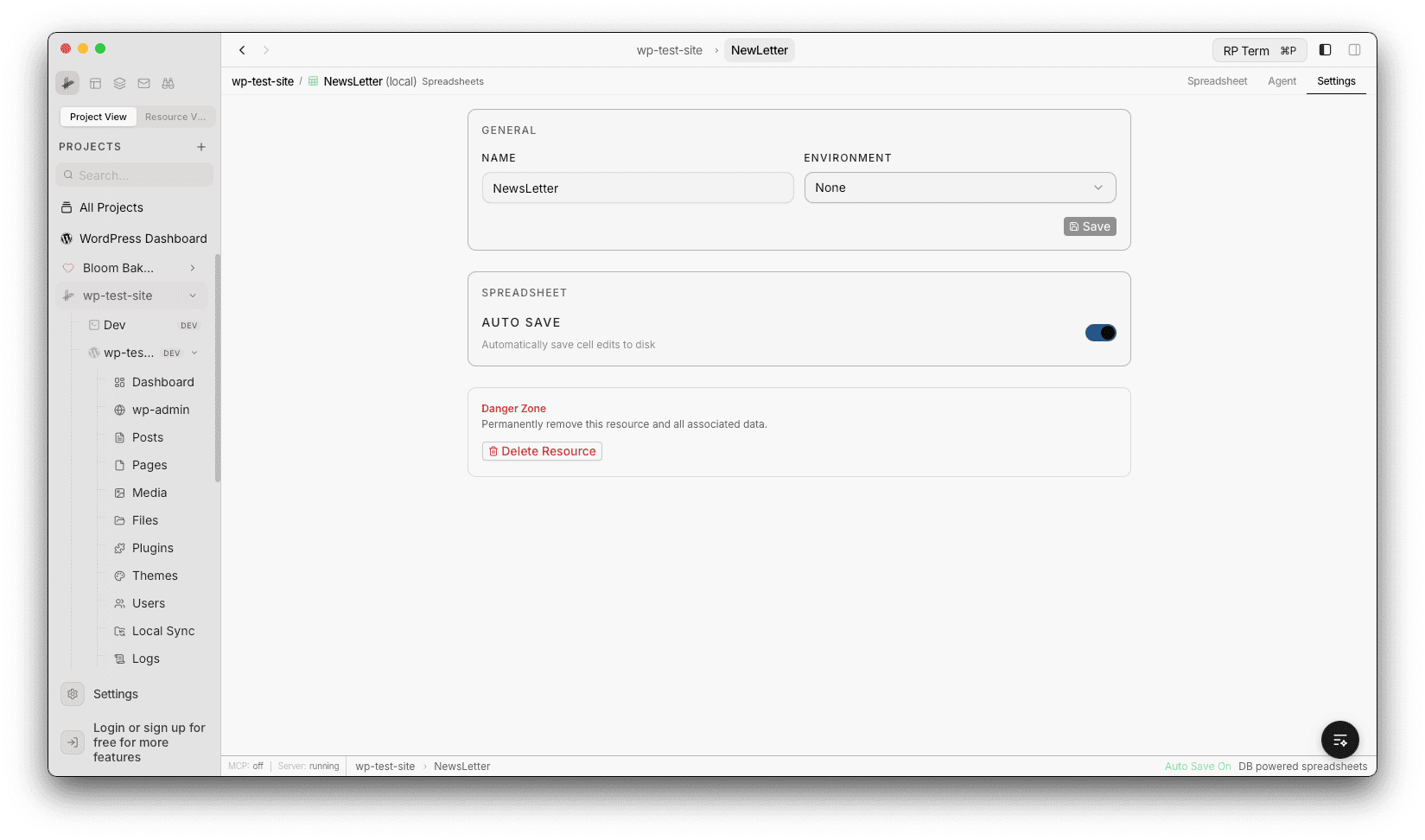Switch between Project View and Resource View
This screenshot has height=840, width=1425.
tap(175, 116)
